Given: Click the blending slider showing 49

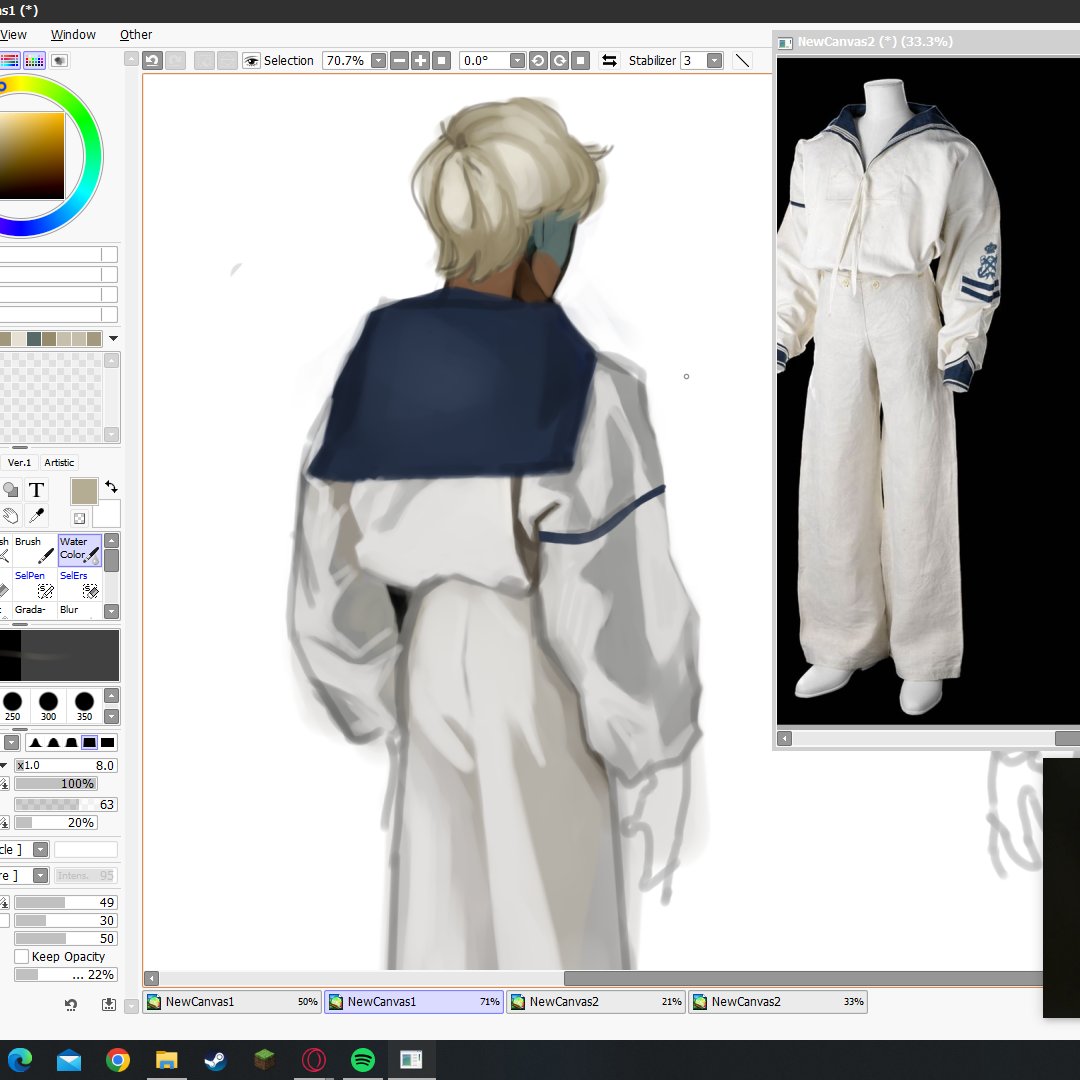Looking at the screenshot, I should (65, 902).
